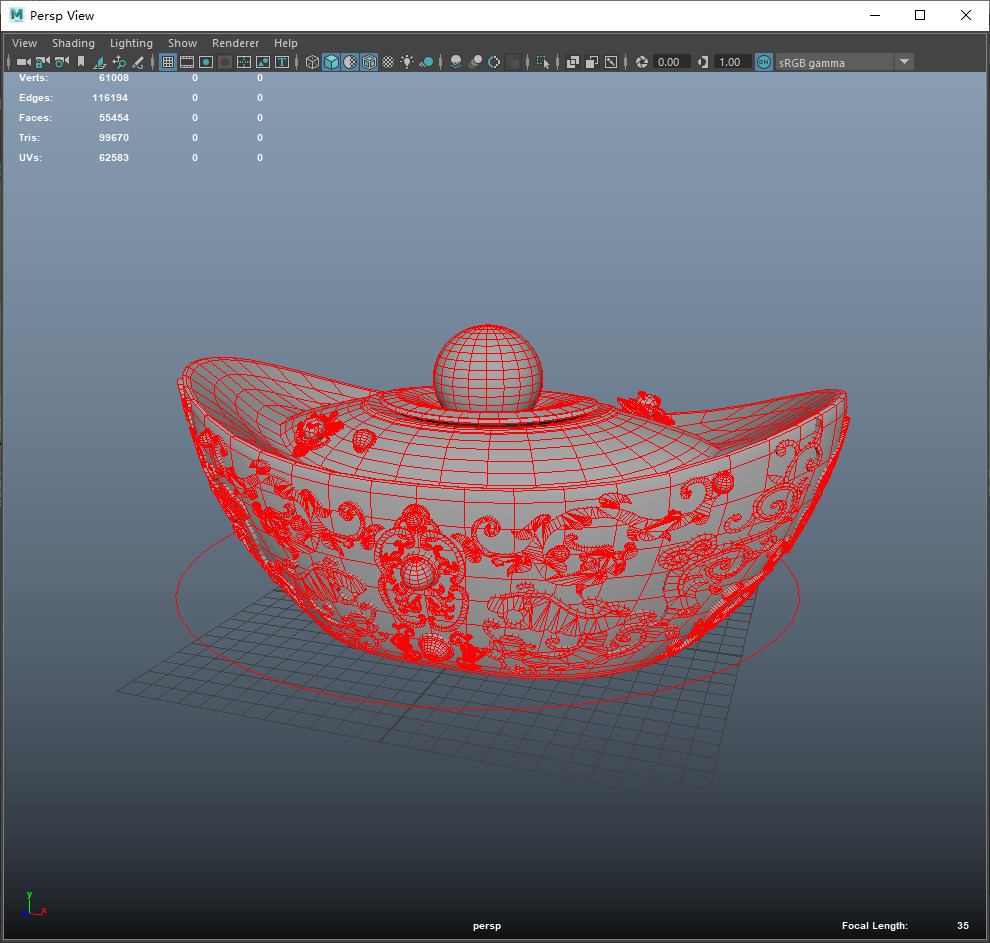The width and height of the screenshot is (990, 943).
Task: Toggle the Image Plane icon
Action: tap(100, 62)
